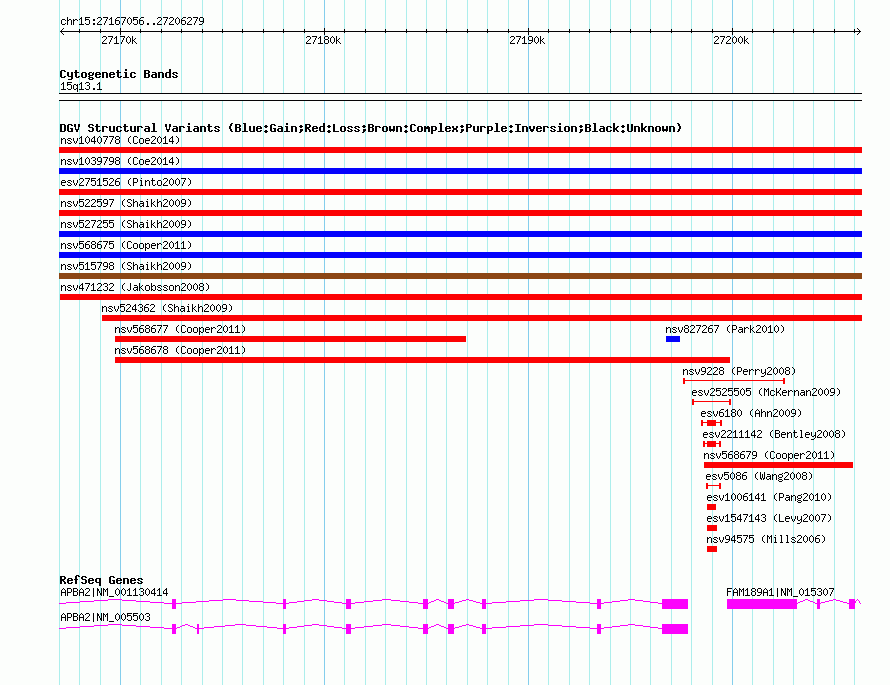Image resolution: width=890 pixels, height=685 pixels.
Task: Select the blue nsv527255 gain bar
Action: (x=460, y=234)
